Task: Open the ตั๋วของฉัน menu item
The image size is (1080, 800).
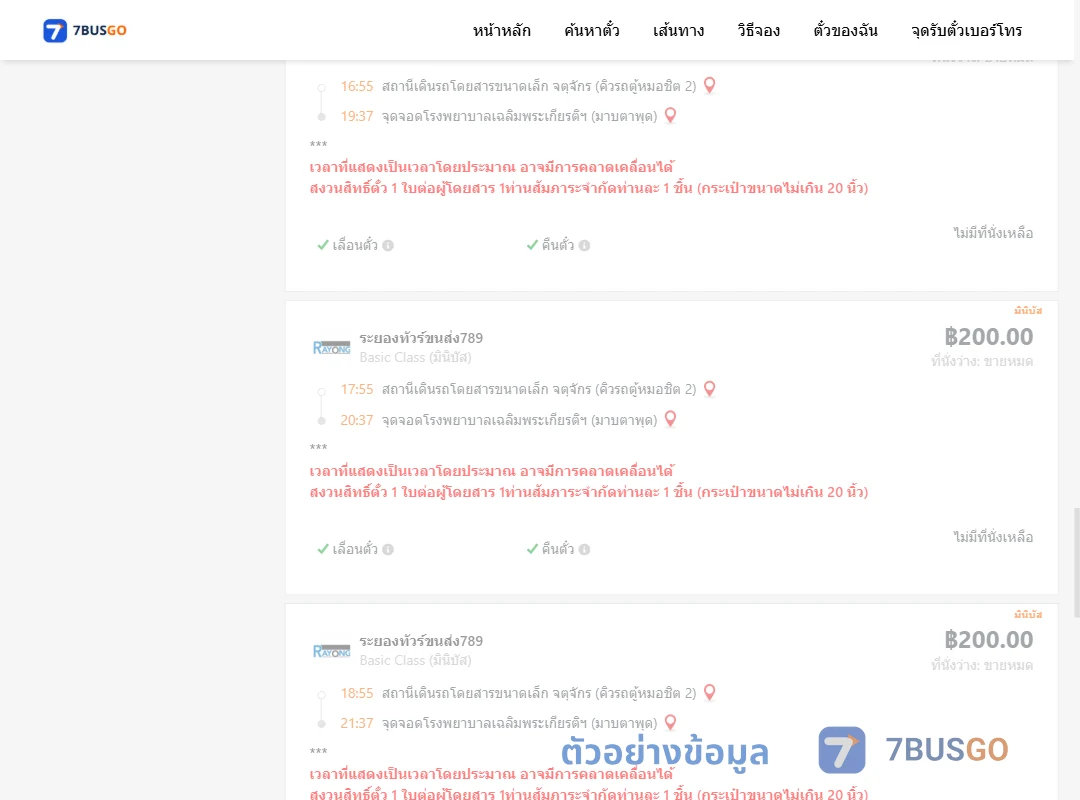Action: coord(845,30)
